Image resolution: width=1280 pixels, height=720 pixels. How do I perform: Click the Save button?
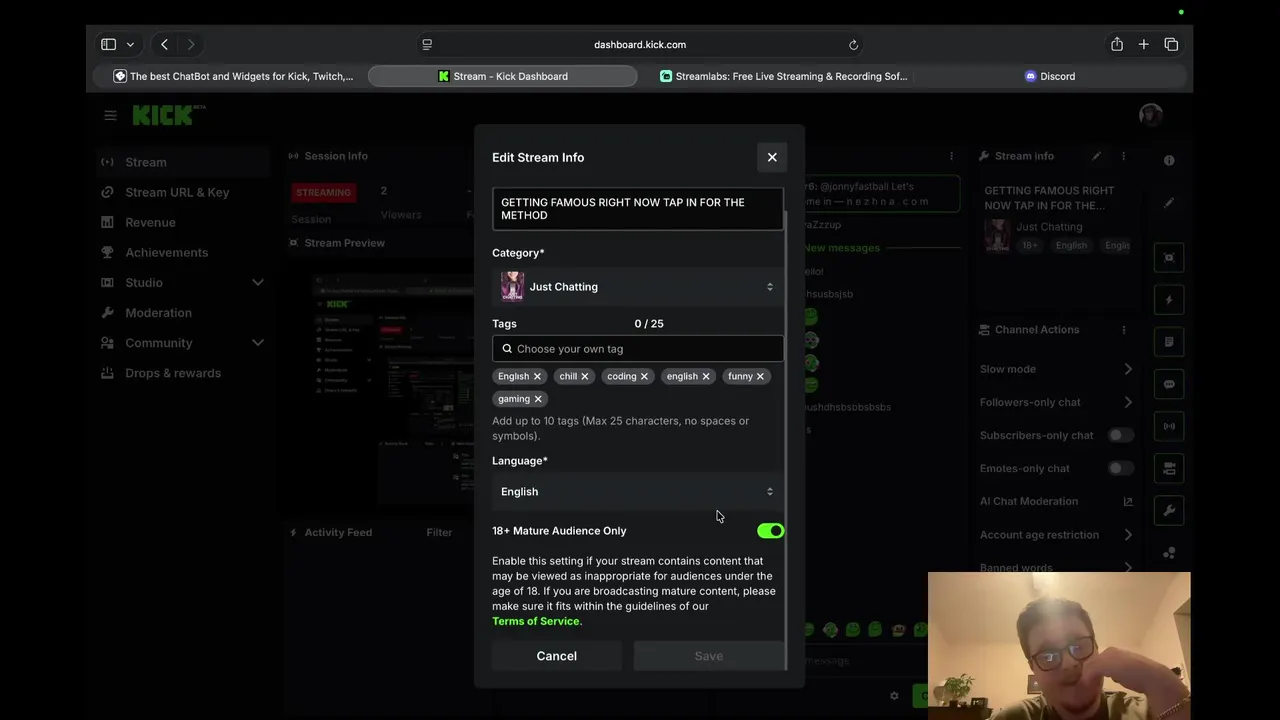(x=709, y=656)
